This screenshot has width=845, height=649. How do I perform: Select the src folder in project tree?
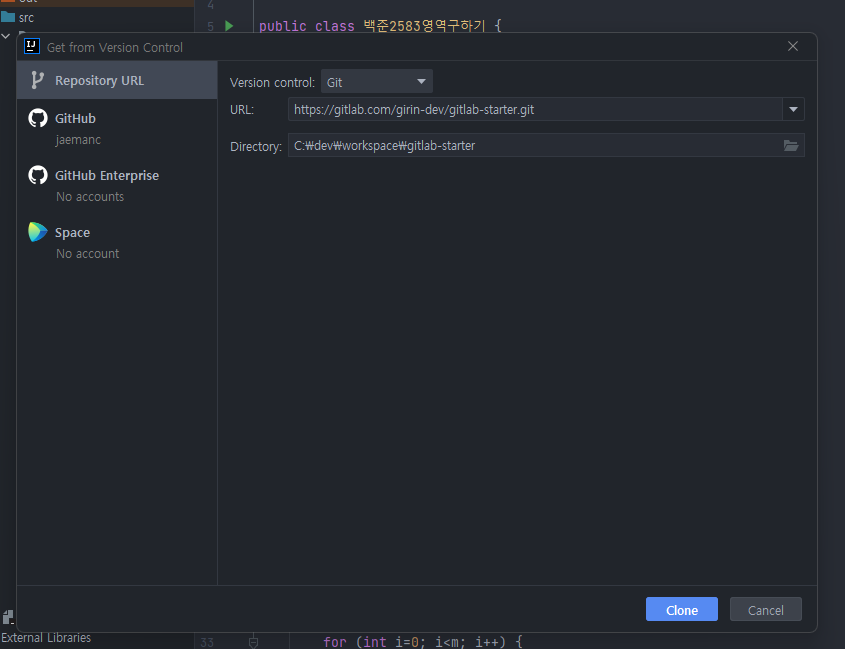tap(17, 17)
